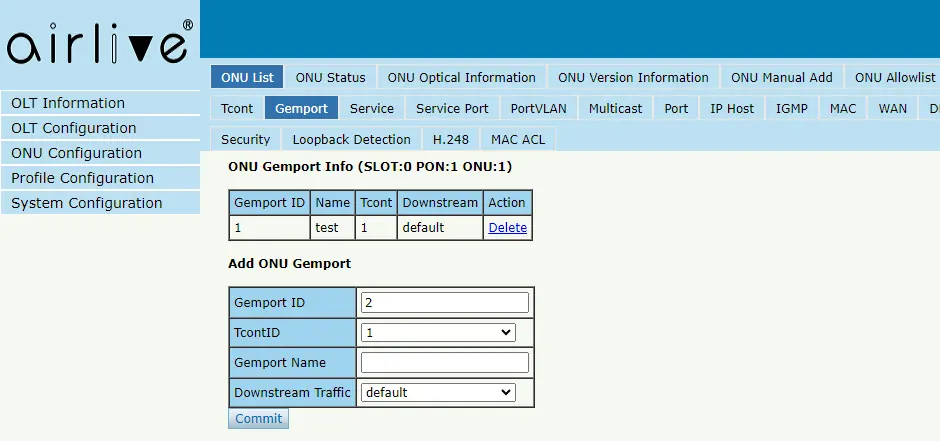
Task: Open the Service Port sub-tab
Action: [x=452, y=108]
